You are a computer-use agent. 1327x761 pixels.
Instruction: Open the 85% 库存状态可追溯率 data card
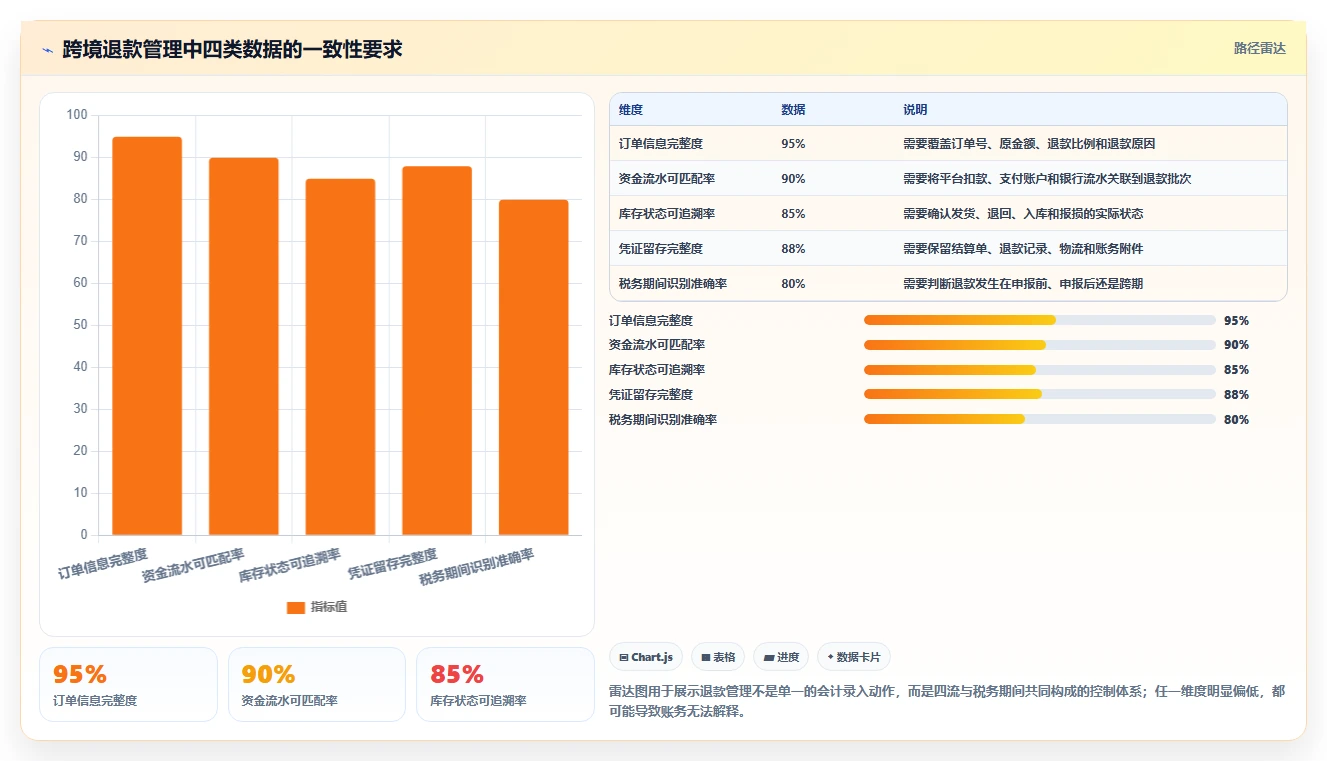[x=505, y=684]
